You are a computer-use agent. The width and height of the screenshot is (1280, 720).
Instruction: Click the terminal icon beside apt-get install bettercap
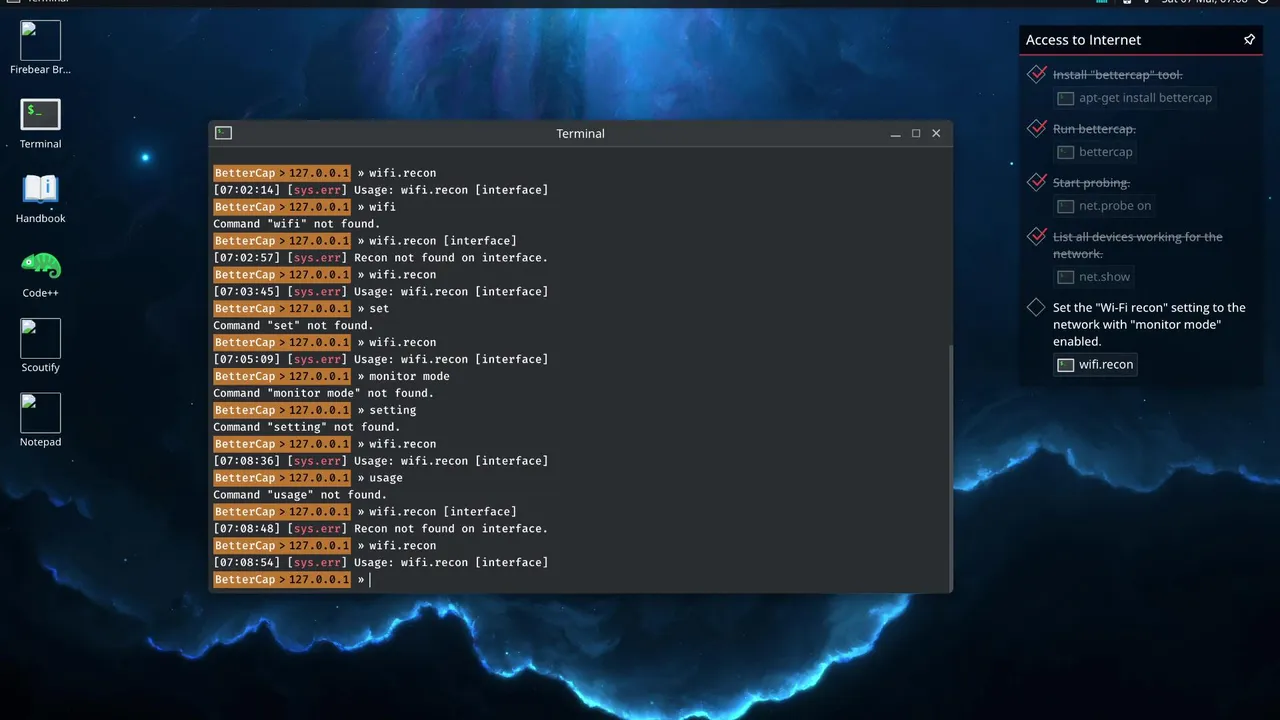1066,98
